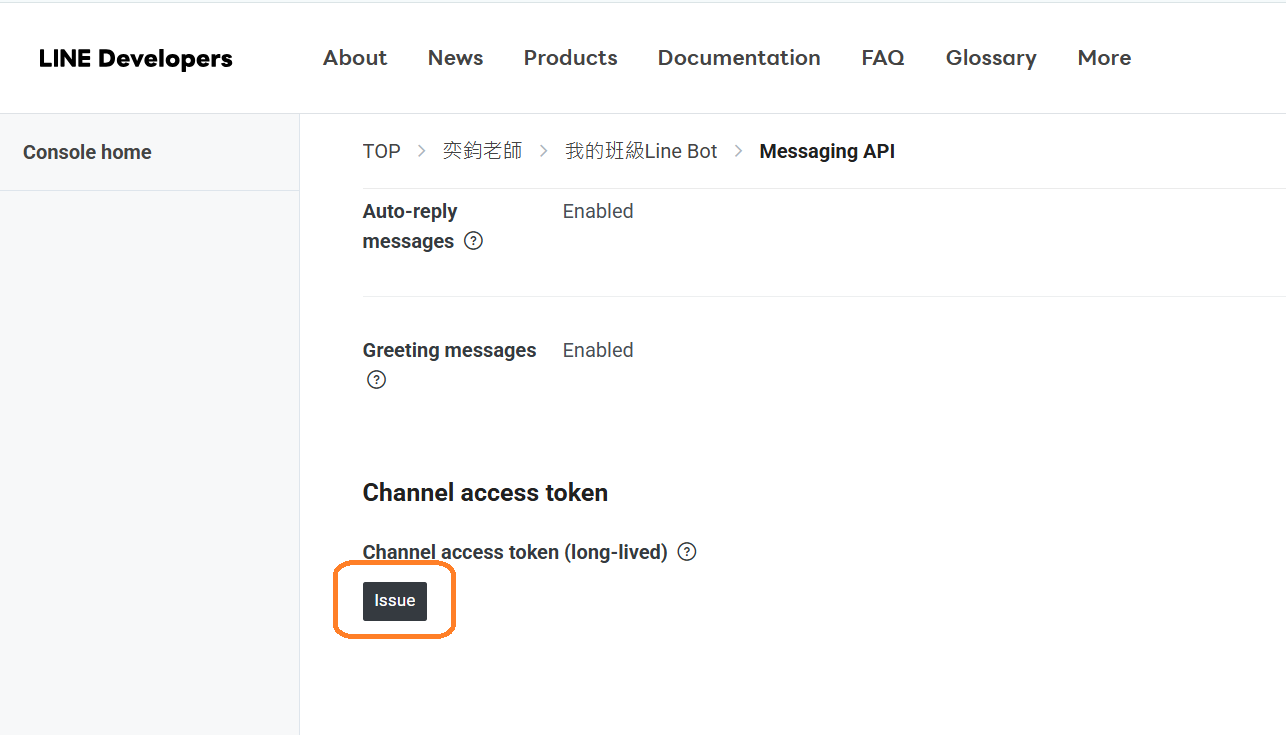Expand the More menu
The image size is (1286, 735).
(x=1104, y=58)
